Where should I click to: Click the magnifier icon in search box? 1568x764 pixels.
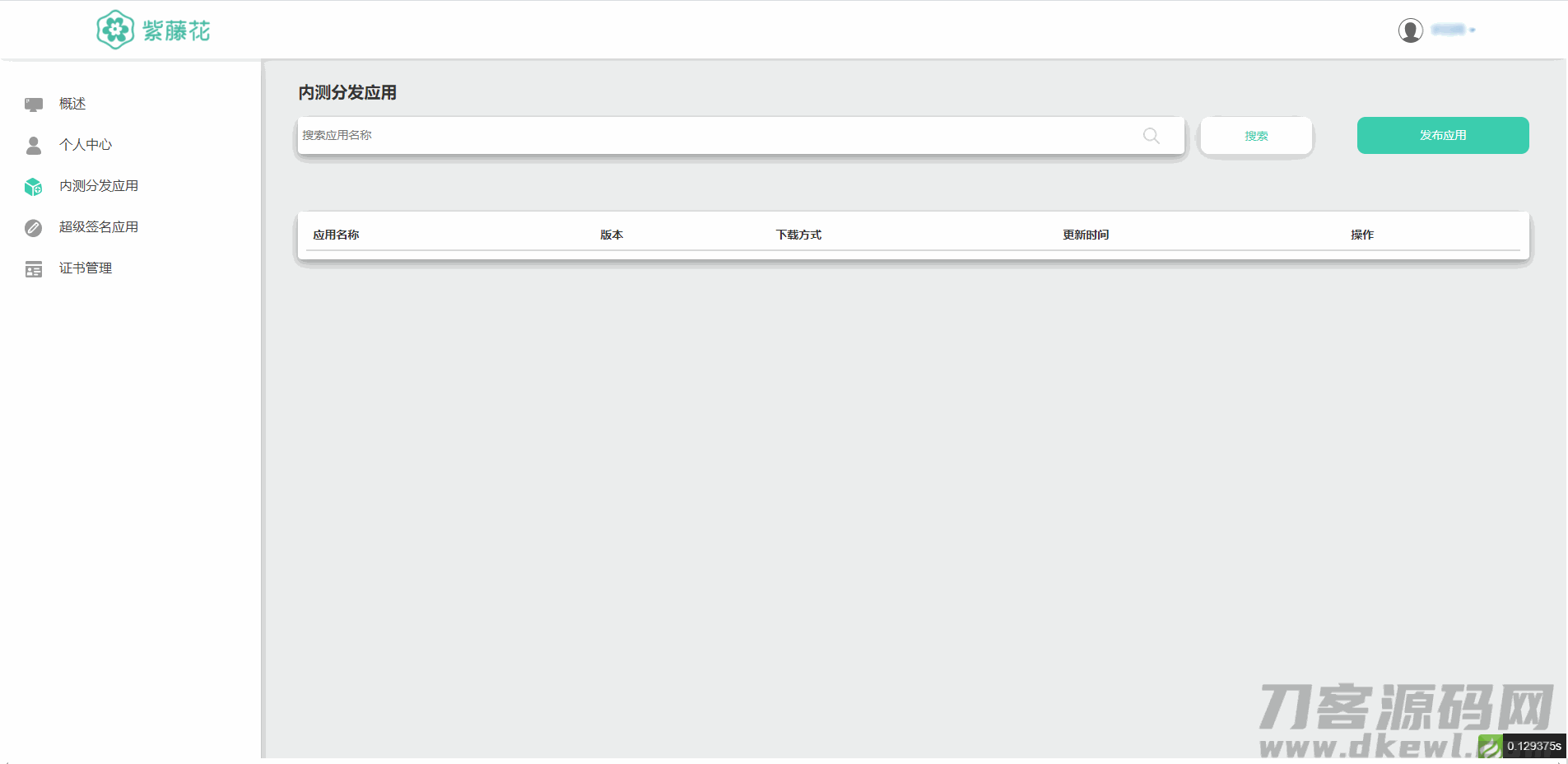(x=1151, y=136)
